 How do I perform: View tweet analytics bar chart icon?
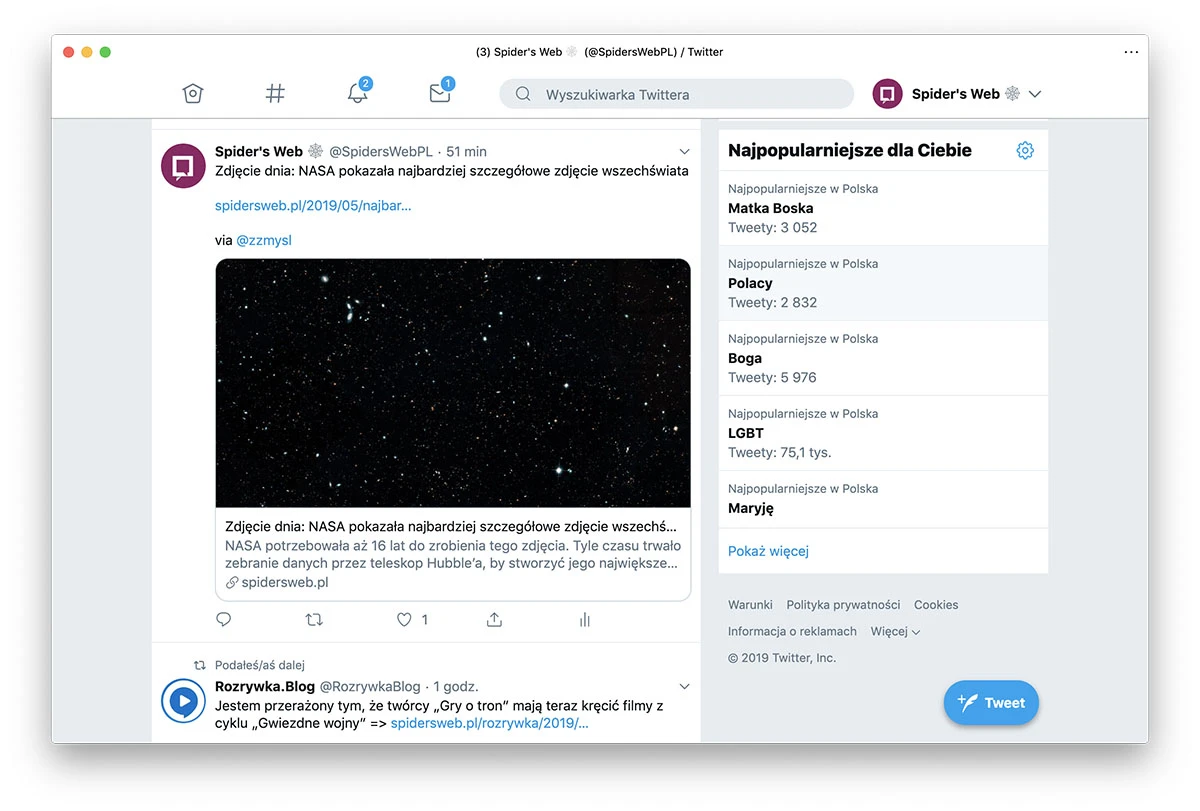coord(585,620)
